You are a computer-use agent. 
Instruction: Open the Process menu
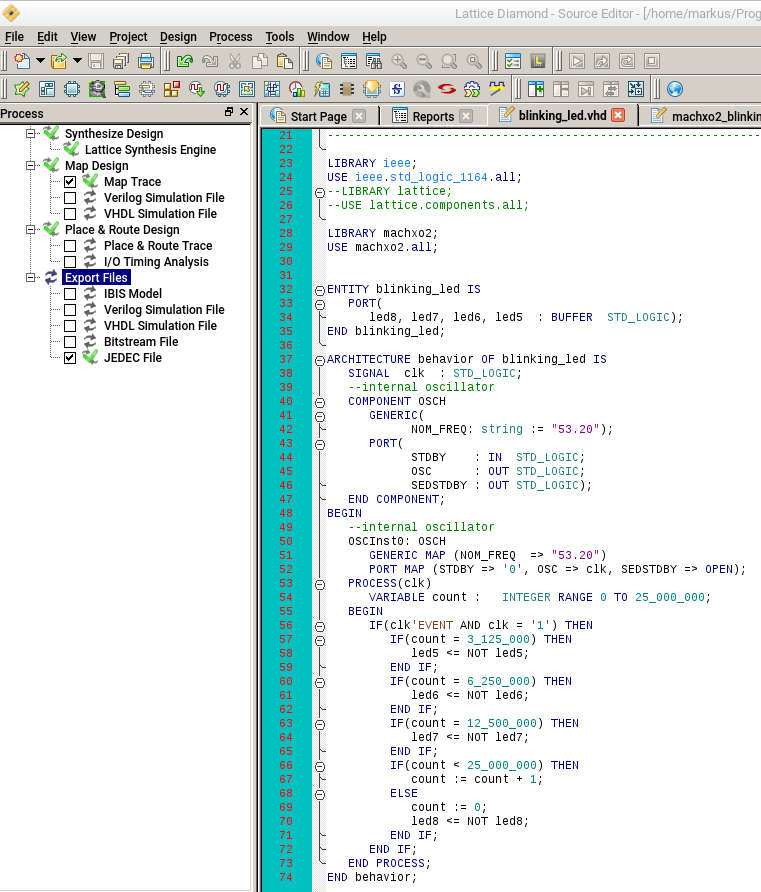coord(230,37)
